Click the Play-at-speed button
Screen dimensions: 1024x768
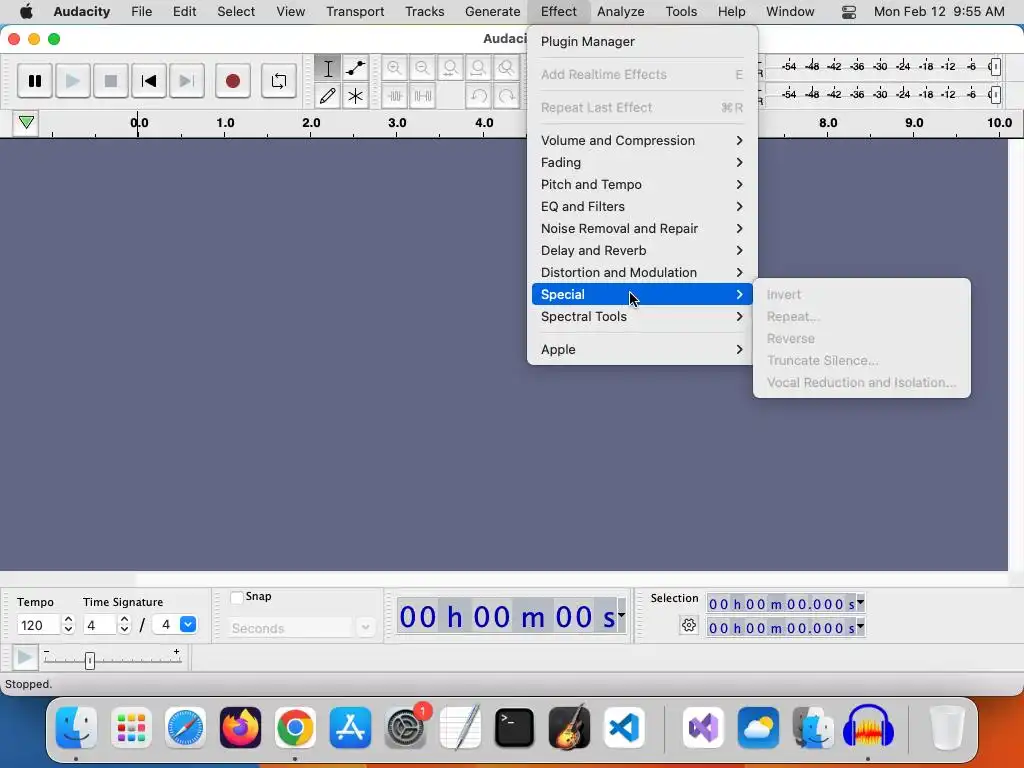point(25,657)
